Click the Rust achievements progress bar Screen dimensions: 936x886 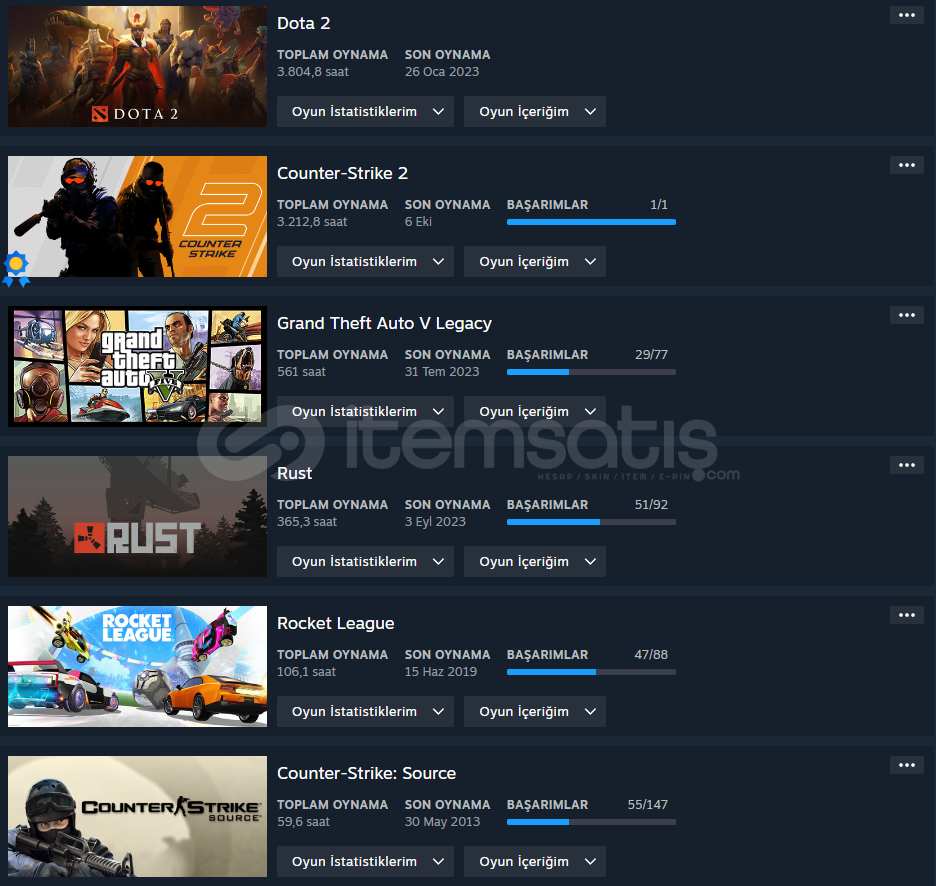tap(591, 522)
